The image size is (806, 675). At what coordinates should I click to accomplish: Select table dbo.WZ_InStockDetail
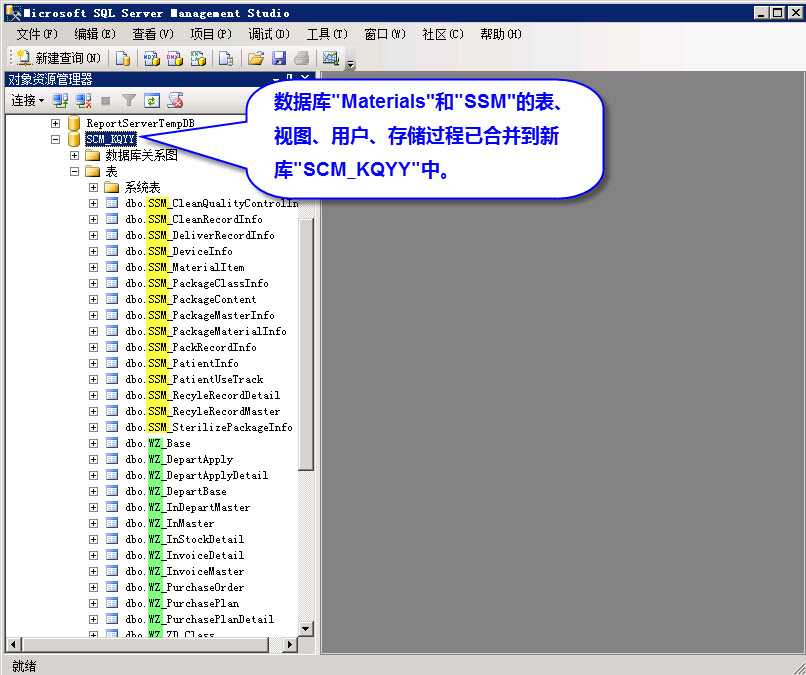tap(185, 539)
